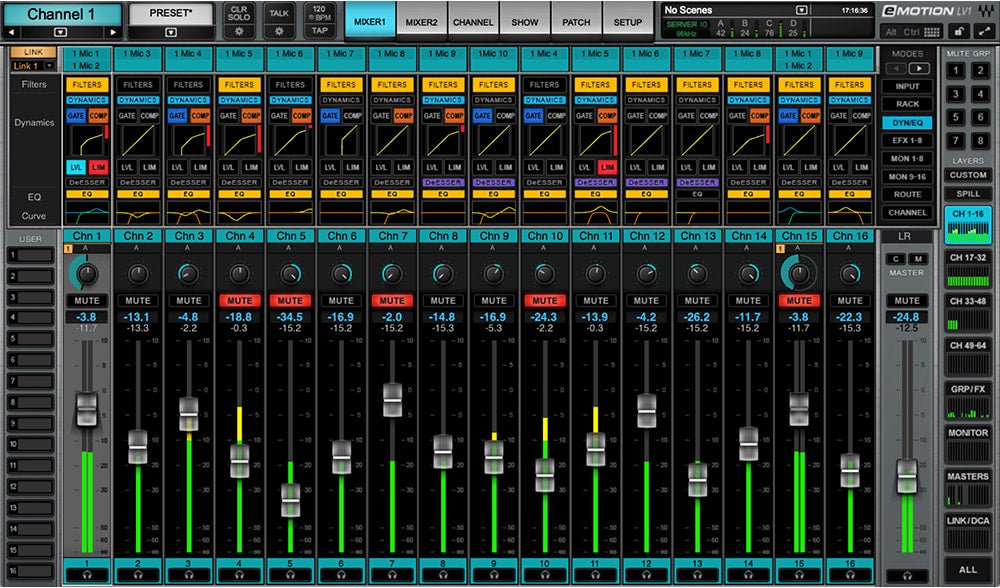The image size is (1000, 588).
Task: Toggle the master MUTE button on LR
Action: 906,300
